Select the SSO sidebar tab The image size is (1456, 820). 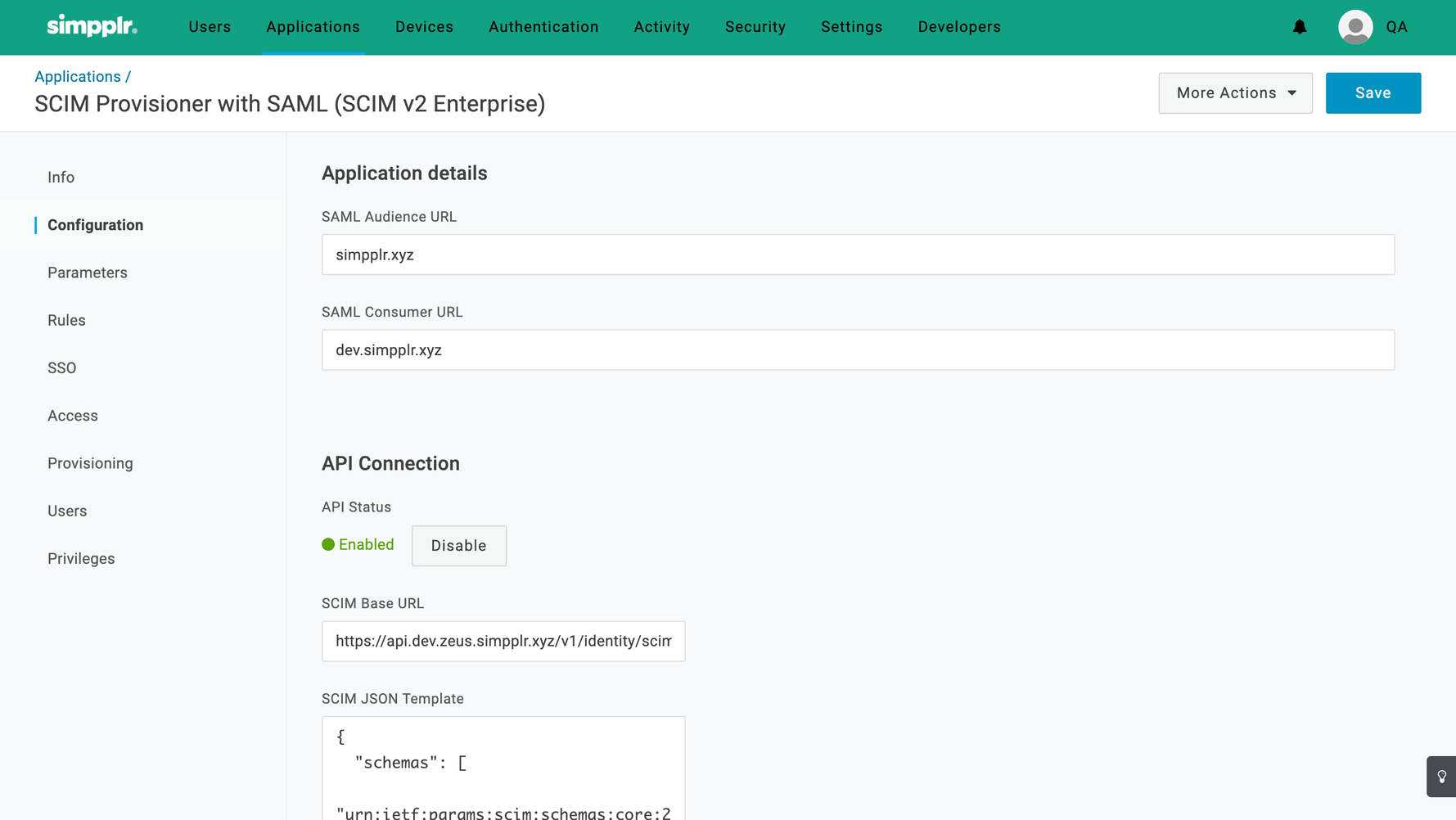62,368
